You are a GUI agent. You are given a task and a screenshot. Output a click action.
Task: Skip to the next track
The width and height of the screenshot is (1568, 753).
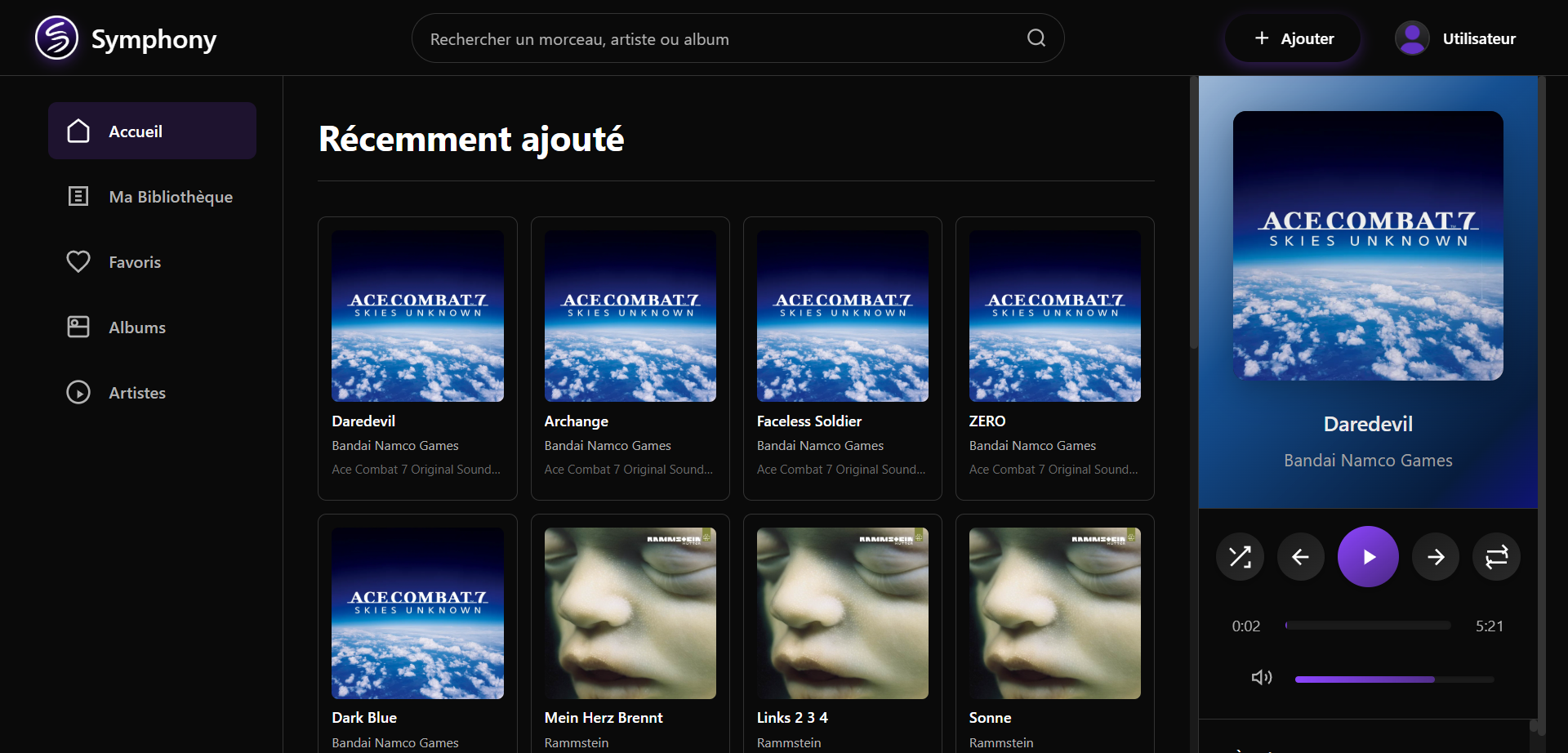[1436, 557]
